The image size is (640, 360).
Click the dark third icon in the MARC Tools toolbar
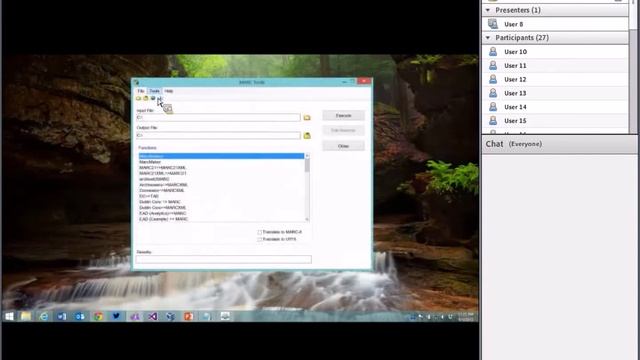(153, 98)
